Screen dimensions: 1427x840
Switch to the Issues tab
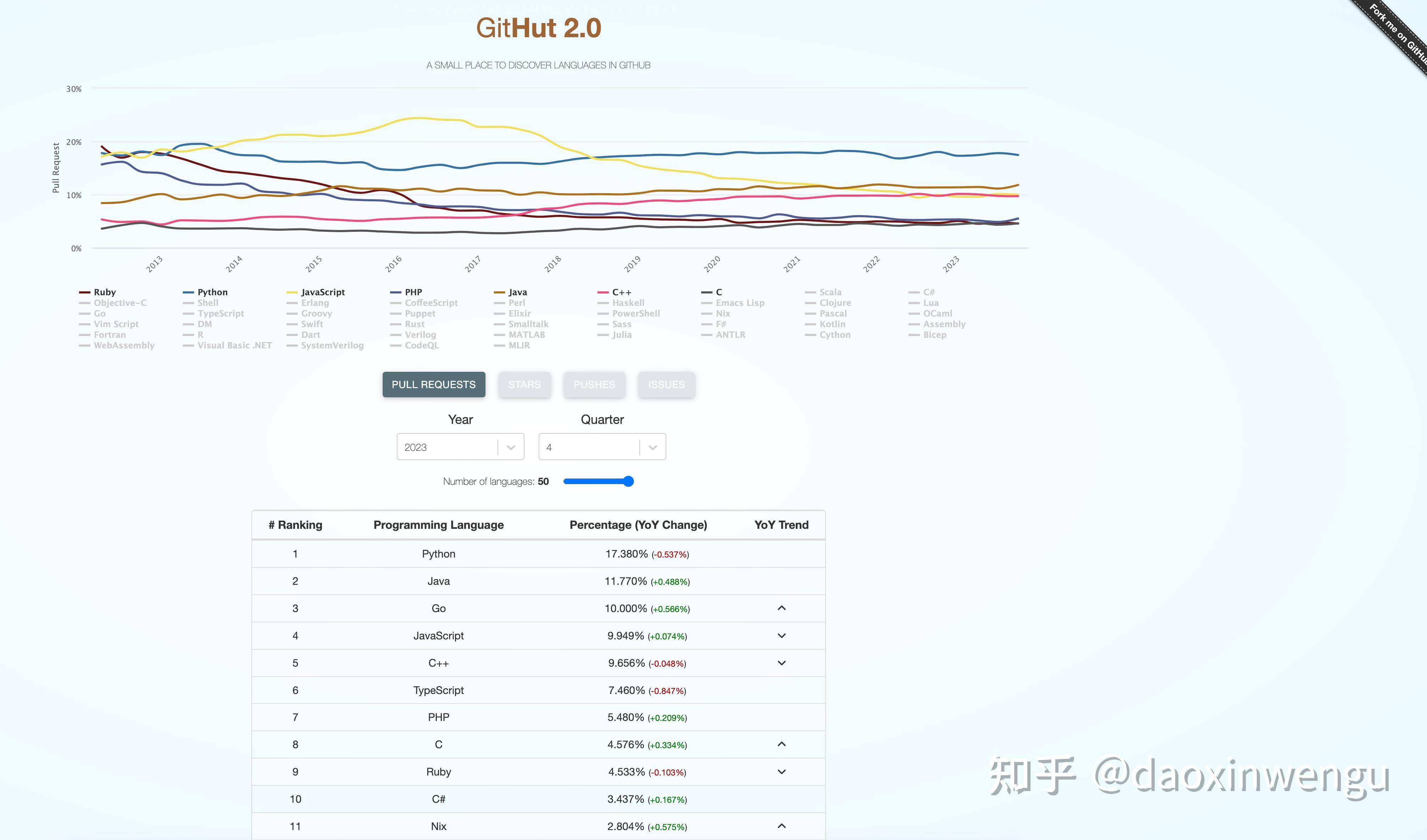pyautogui.click(x=666, y=384)
